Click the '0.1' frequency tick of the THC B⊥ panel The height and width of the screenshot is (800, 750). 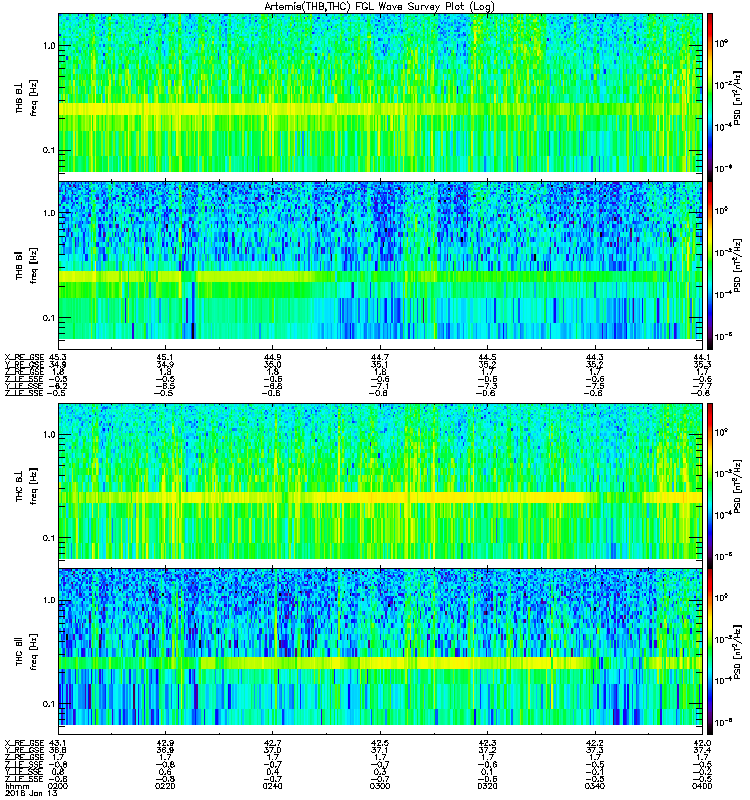point(49,538)
